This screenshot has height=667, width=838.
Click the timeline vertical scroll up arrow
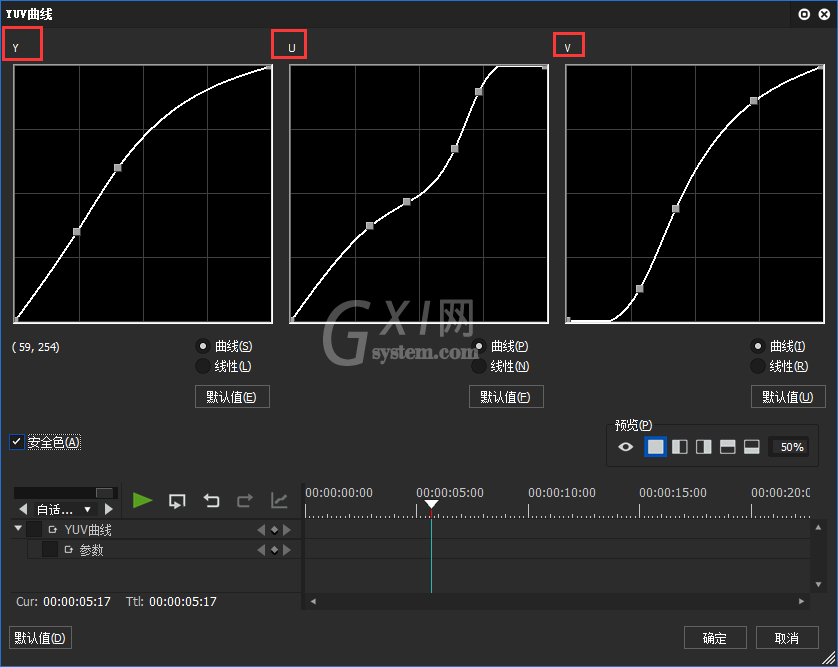tap(818, 528)
